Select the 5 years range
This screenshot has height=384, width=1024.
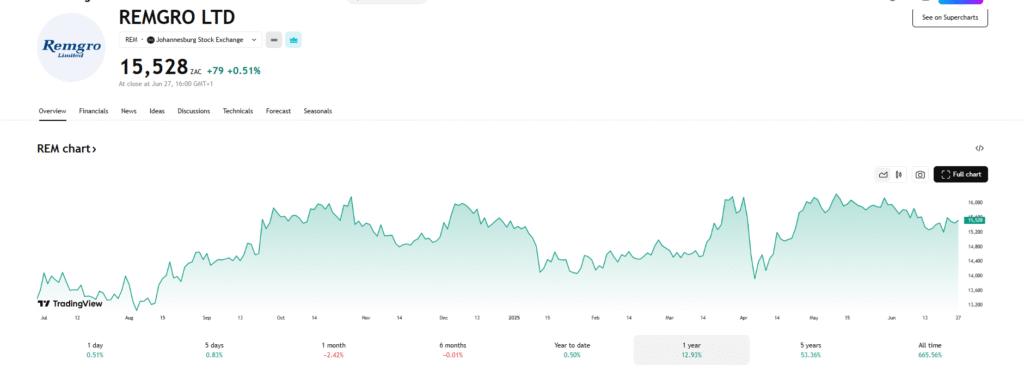810,349
